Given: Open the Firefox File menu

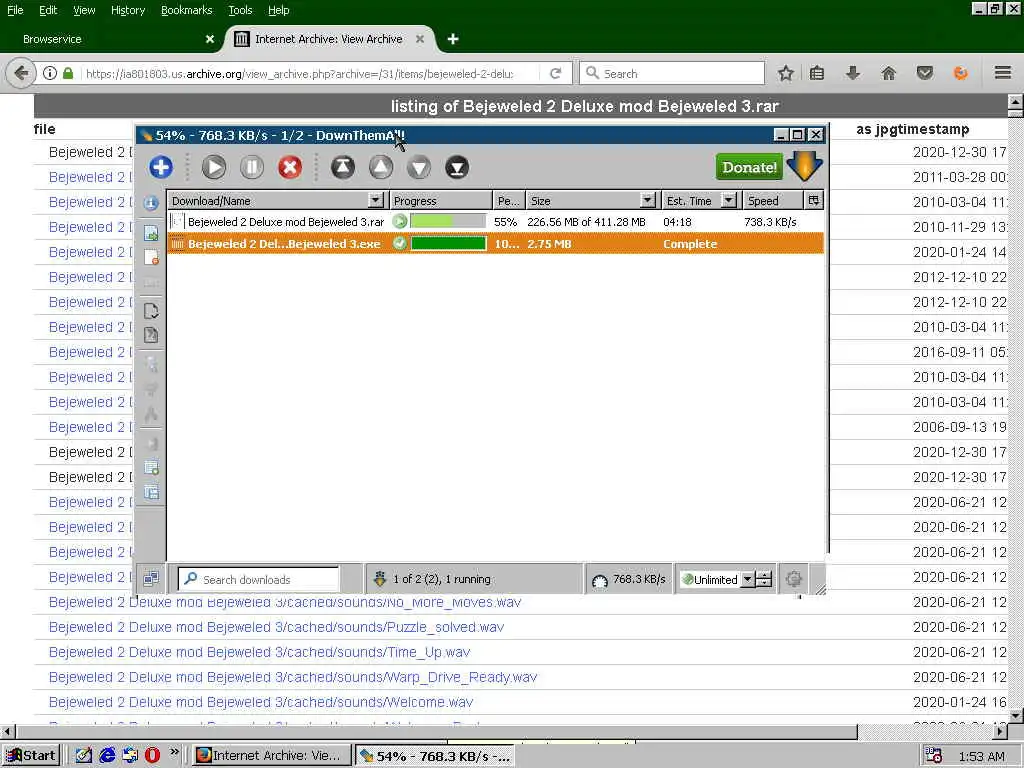Looking at the screenshot, I should click(15, 10).
